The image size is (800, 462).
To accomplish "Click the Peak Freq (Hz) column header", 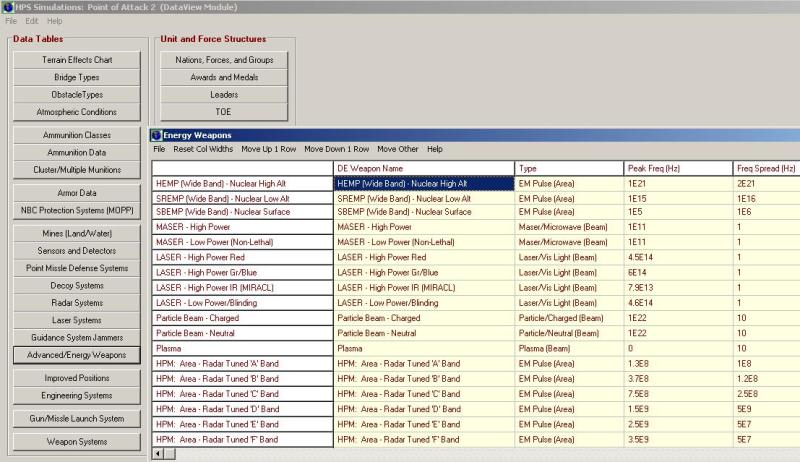I will pyautogui.click(x=678, y=168).
